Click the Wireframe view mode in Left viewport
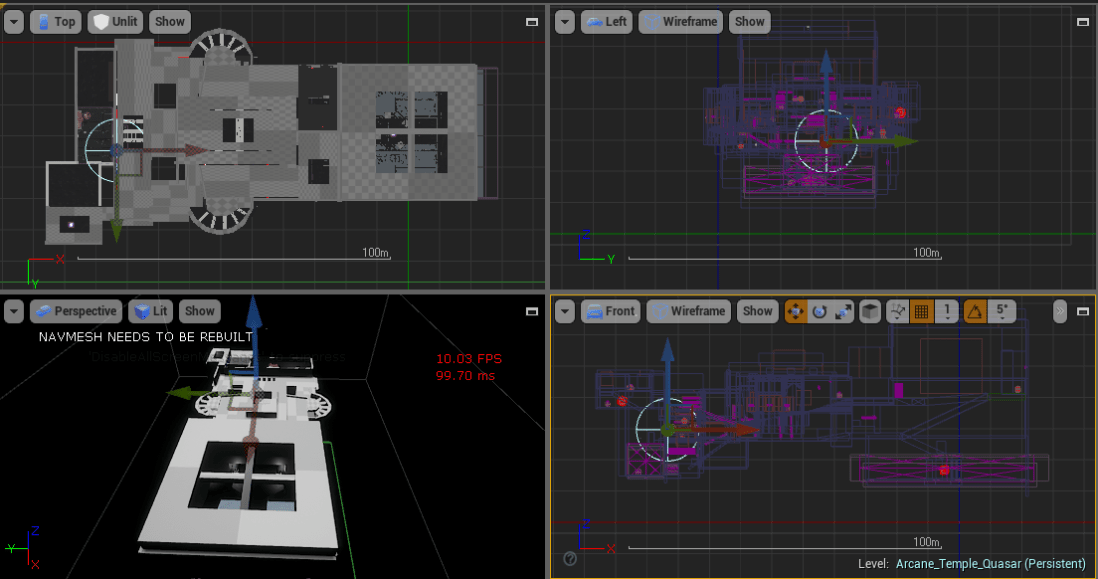The image size is (1098, 579). (x=680, y=21)
